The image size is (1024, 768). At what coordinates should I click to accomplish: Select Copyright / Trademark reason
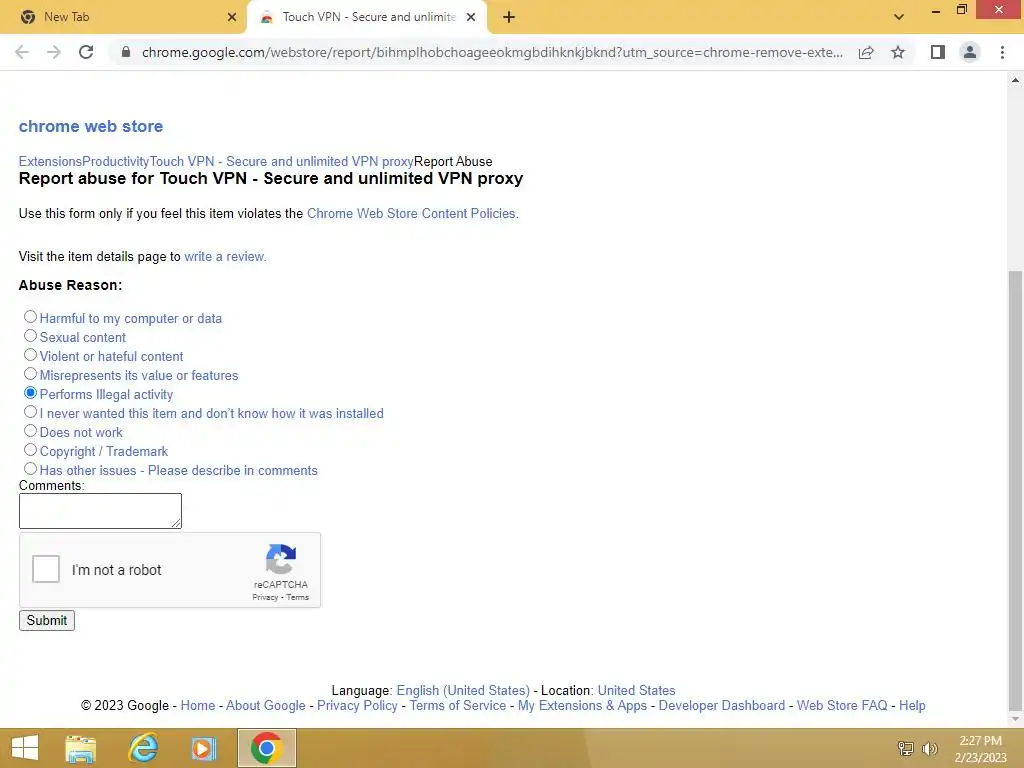coord(30,450)
